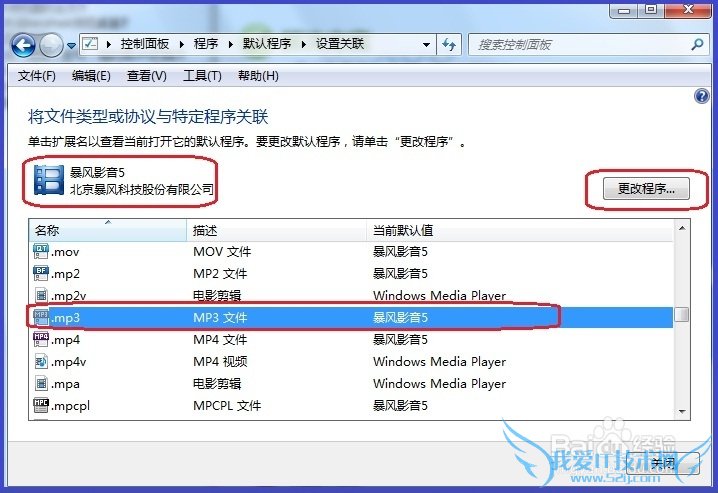Select the .mp4v file icon
This screenshot has width=718, height=493.
click(41, 361)
